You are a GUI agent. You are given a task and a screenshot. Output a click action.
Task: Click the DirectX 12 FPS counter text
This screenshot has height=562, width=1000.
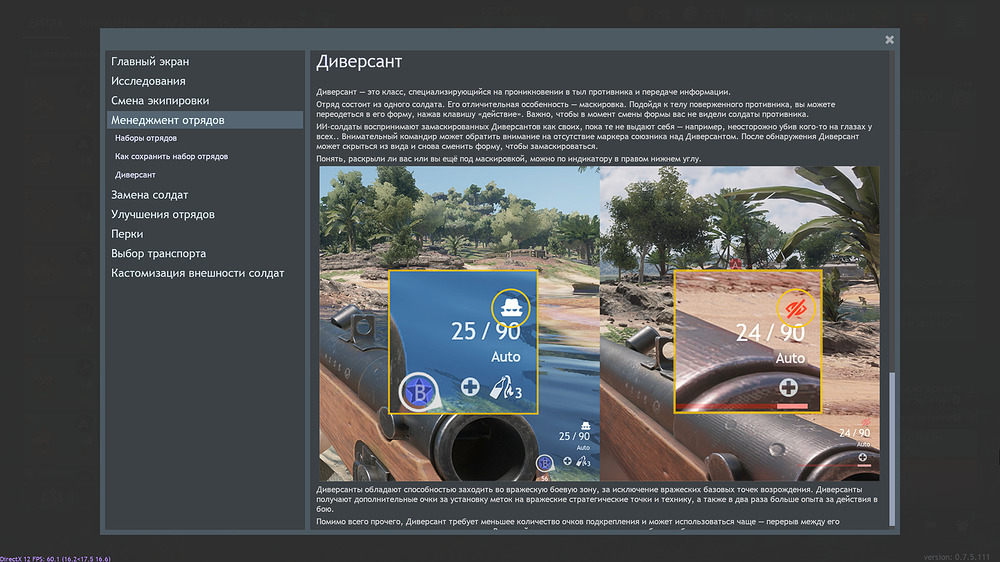click(55, 559)
